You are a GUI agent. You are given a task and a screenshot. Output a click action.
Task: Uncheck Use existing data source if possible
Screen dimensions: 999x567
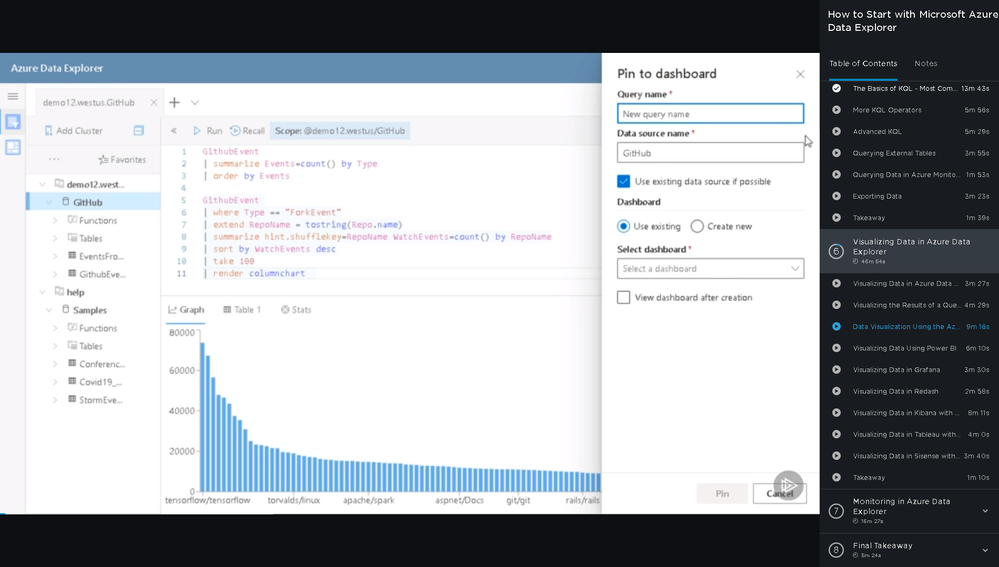[623, 182]
